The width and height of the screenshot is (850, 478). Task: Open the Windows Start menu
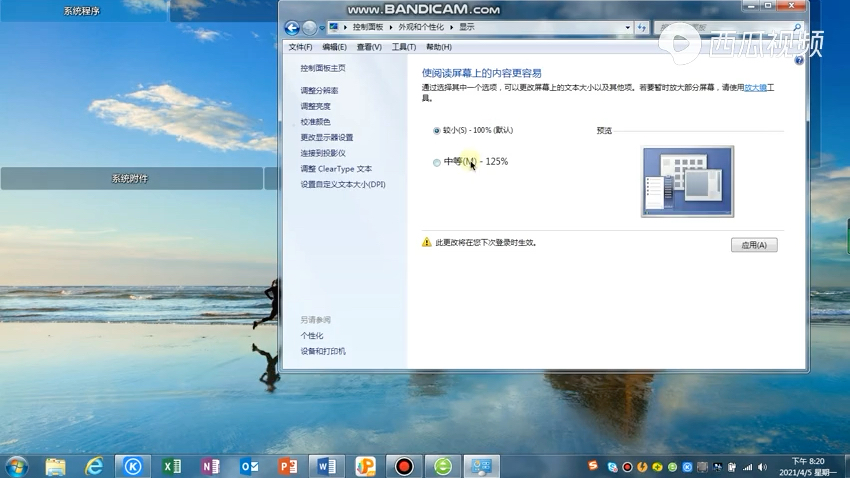pos(17,466)
